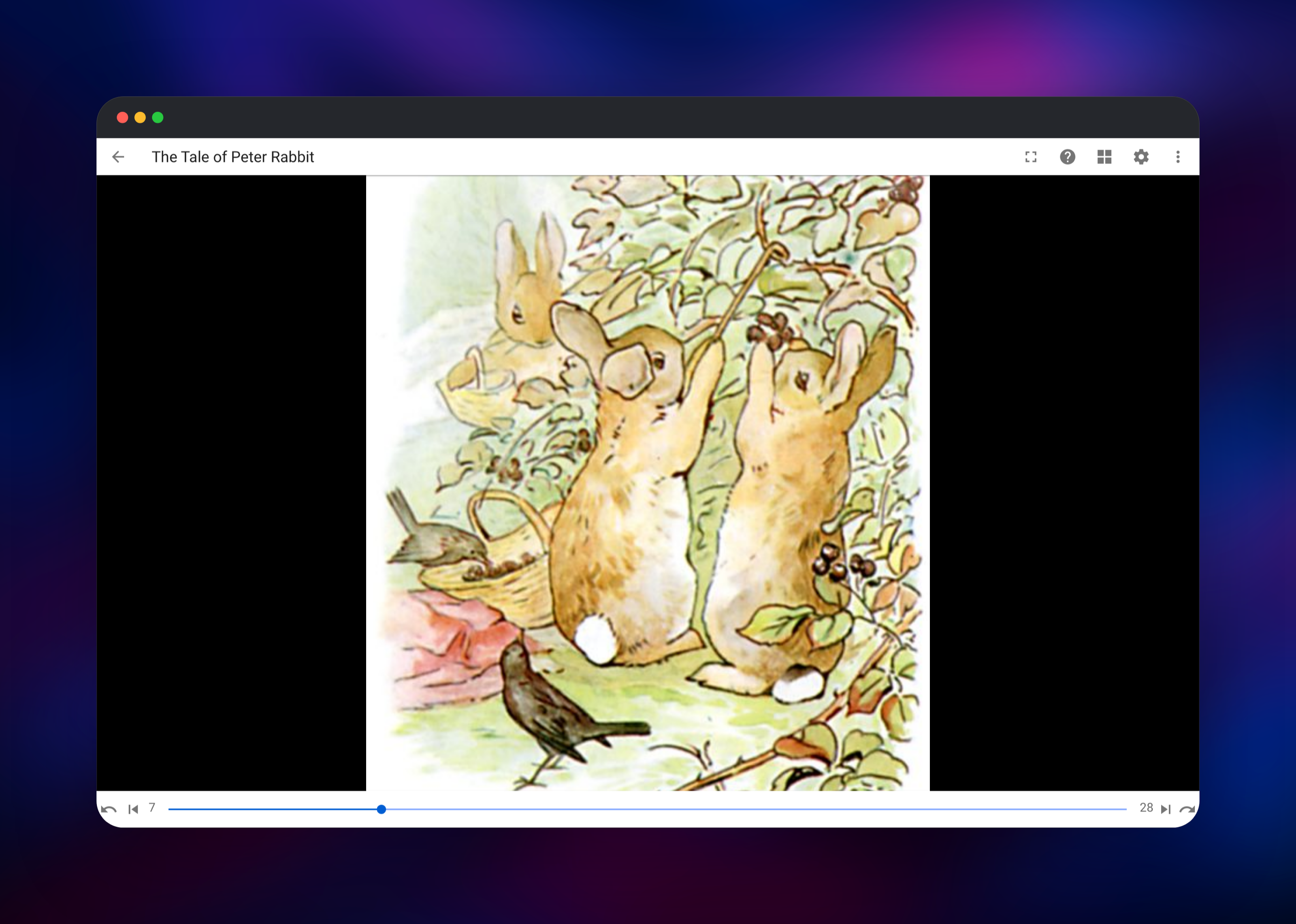The image size is (1296, 924).
Task: Open the more options menu
Action: (1178, 157)
